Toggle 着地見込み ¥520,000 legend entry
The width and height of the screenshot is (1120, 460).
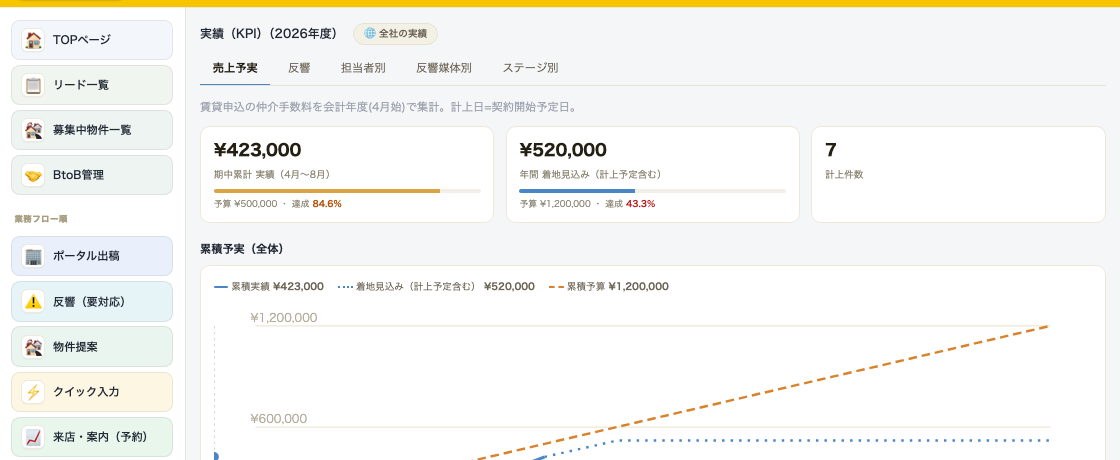436,286
